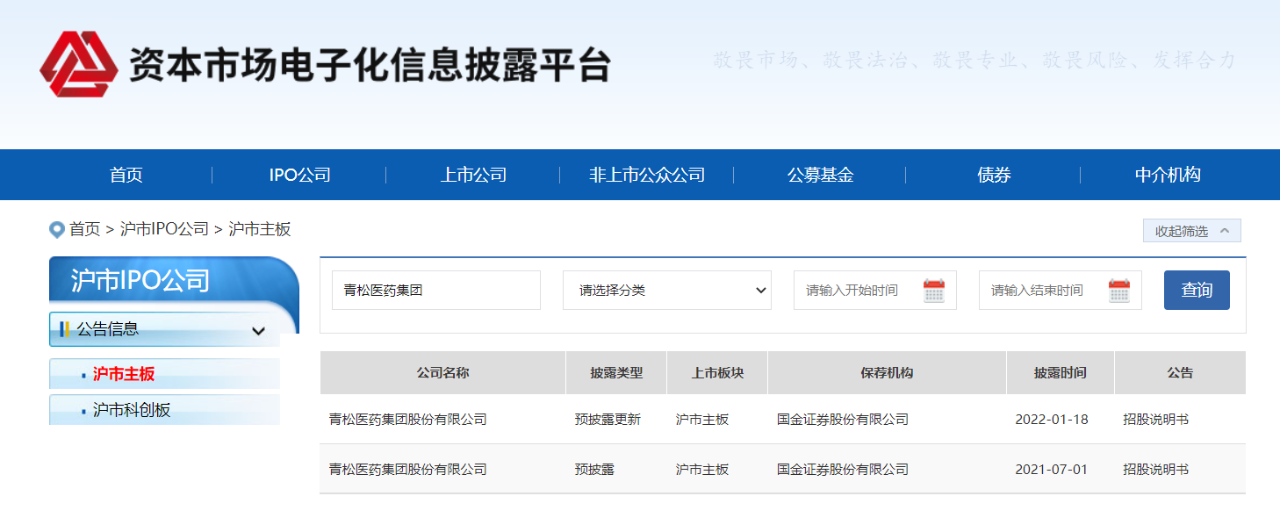Open the 请选择分类 category dropdown
This screenshot has width=1280, height=511.
[667, 290]
